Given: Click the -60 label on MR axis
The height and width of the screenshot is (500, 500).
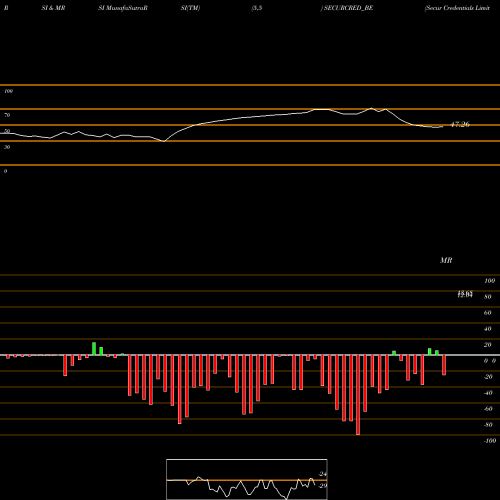Looking at the screenshot, I should tap(488, 409).
